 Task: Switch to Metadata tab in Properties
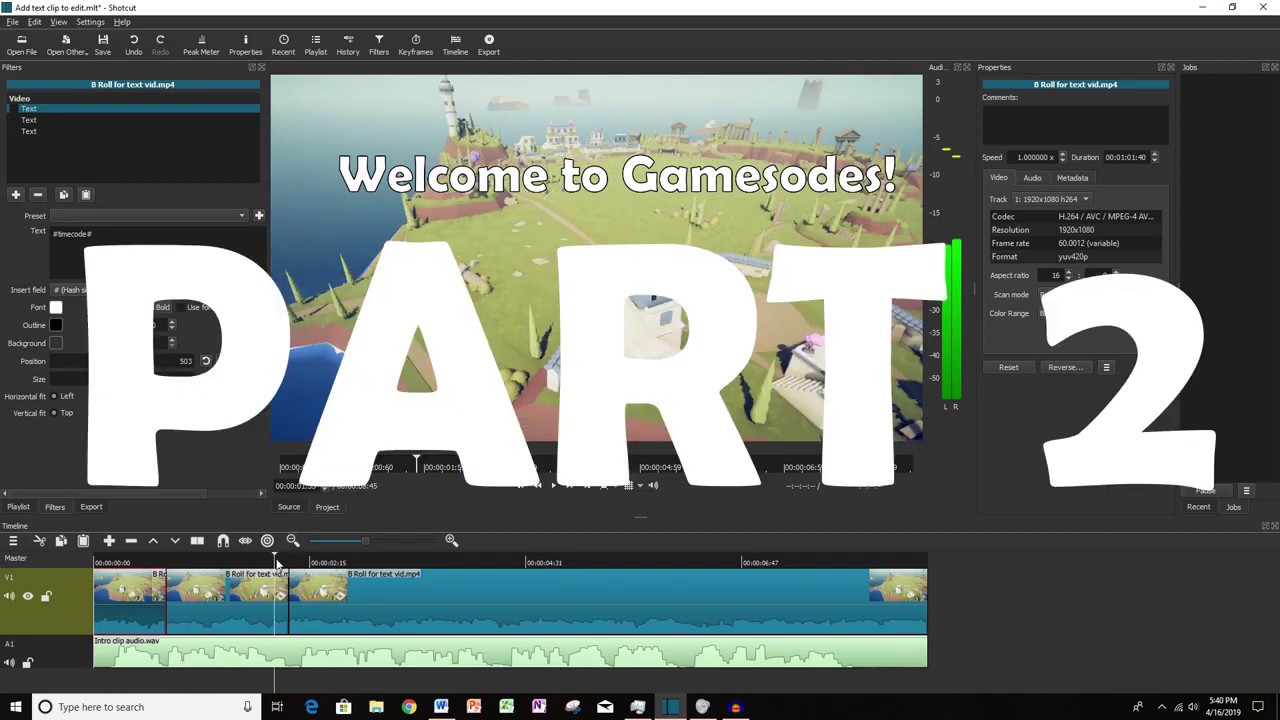click(x=1072, y=178)
